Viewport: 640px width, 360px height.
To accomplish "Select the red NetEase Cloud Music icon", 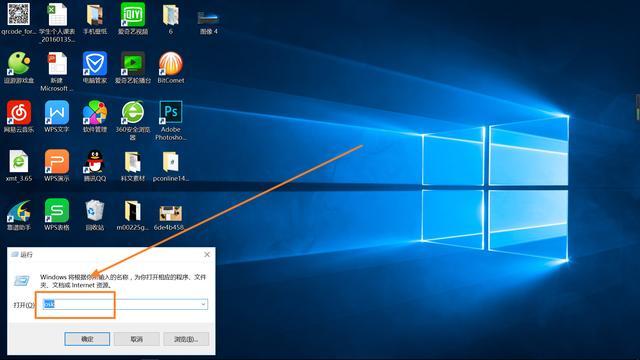I will click(x=19, y=112).
